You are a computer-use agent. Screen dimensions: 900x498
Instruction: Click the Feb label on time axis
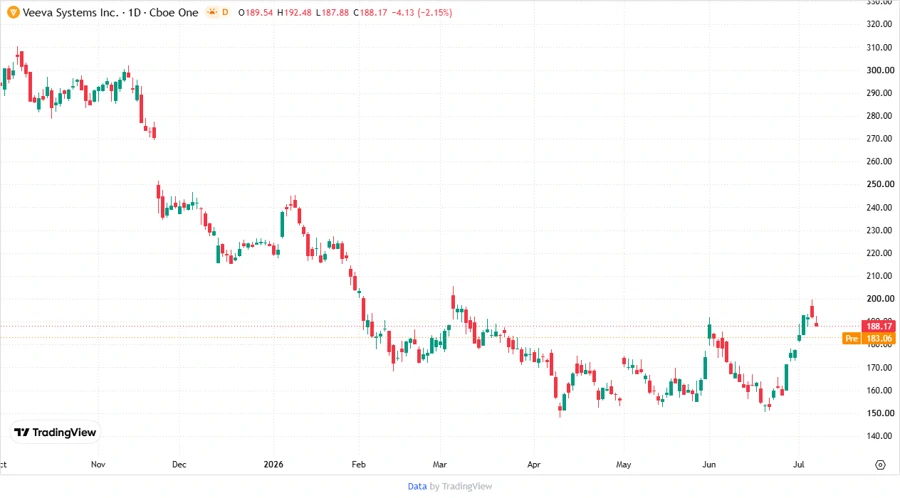pos(359,464)
